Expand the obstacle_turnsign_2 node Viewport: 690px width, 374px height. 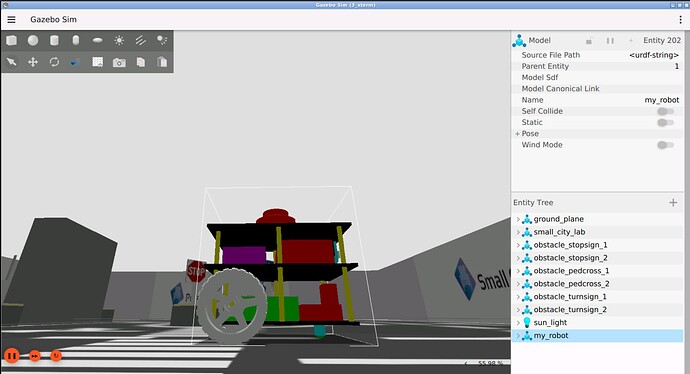point(518,310)
